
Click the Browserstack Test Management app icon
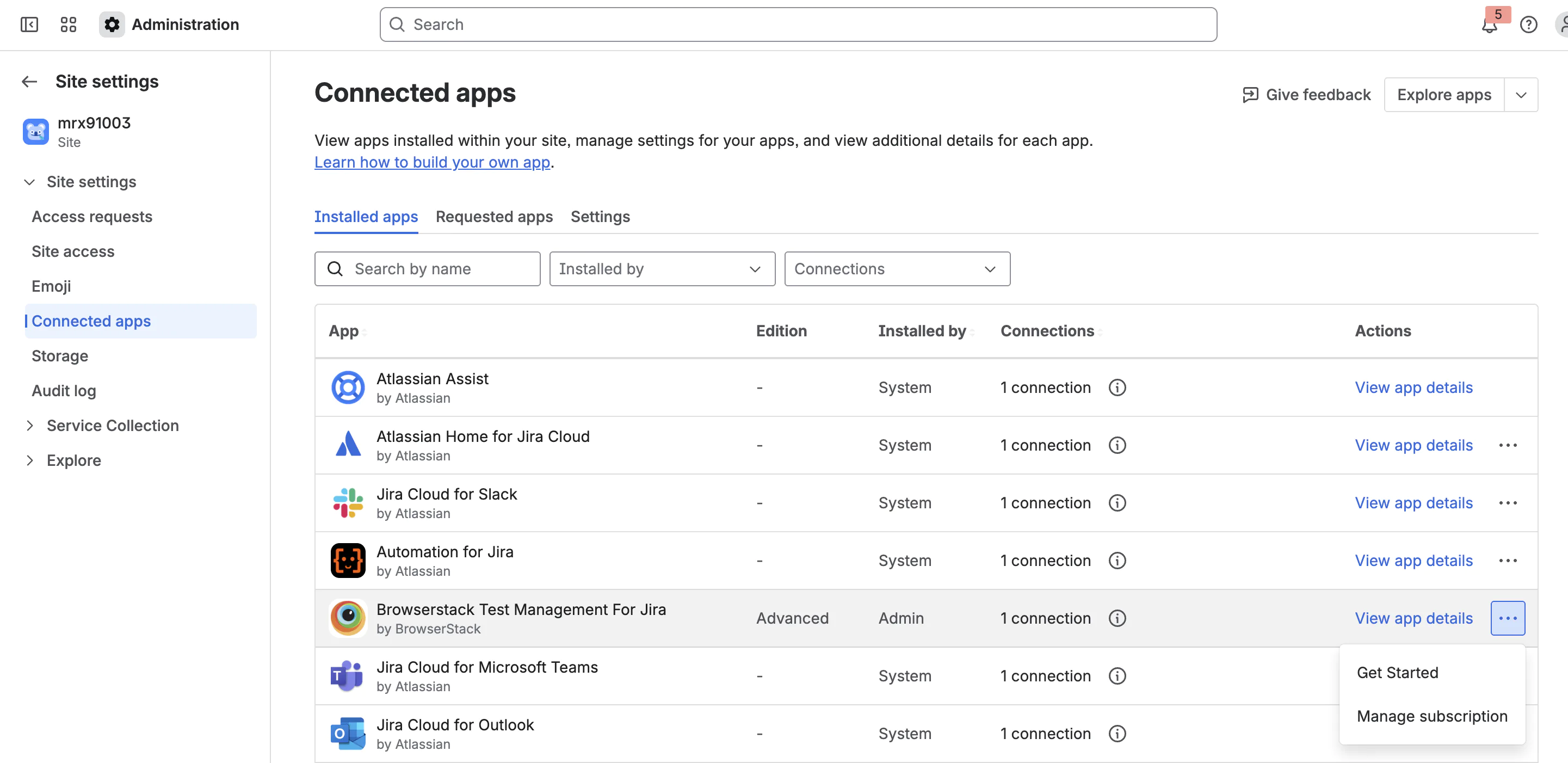click(x=348, y=618)
